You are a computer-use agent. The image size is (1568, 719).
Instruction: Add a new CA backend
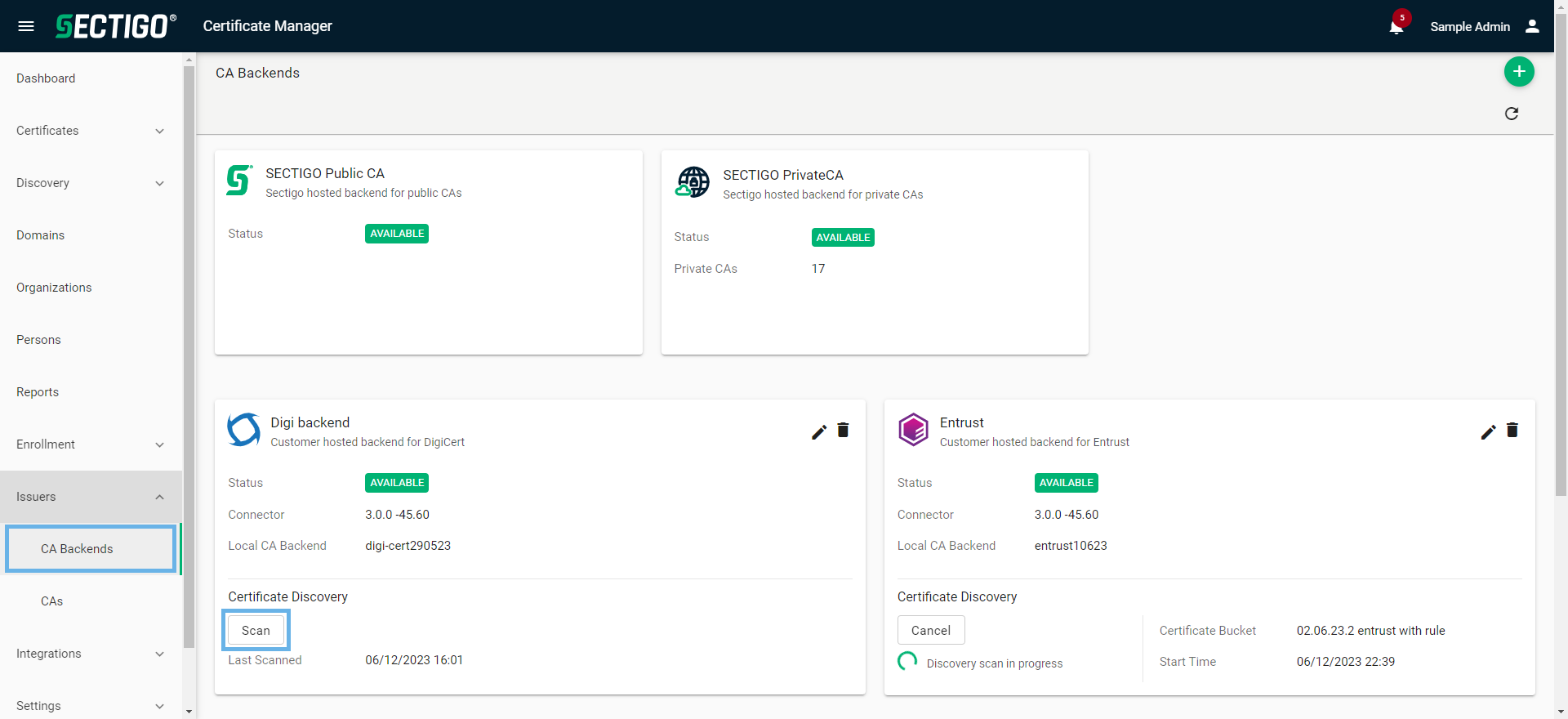(x=1519, y=72)
